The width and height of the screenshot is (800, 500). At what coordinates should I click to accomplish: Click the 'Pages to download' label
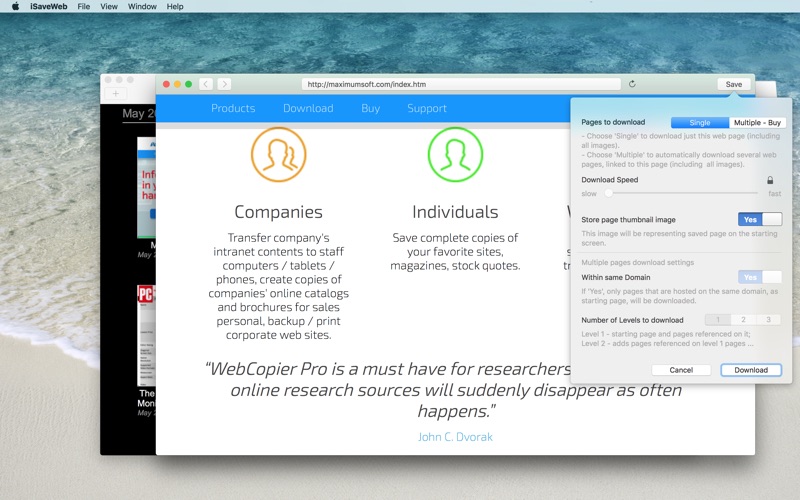click(x=613, y=122)
